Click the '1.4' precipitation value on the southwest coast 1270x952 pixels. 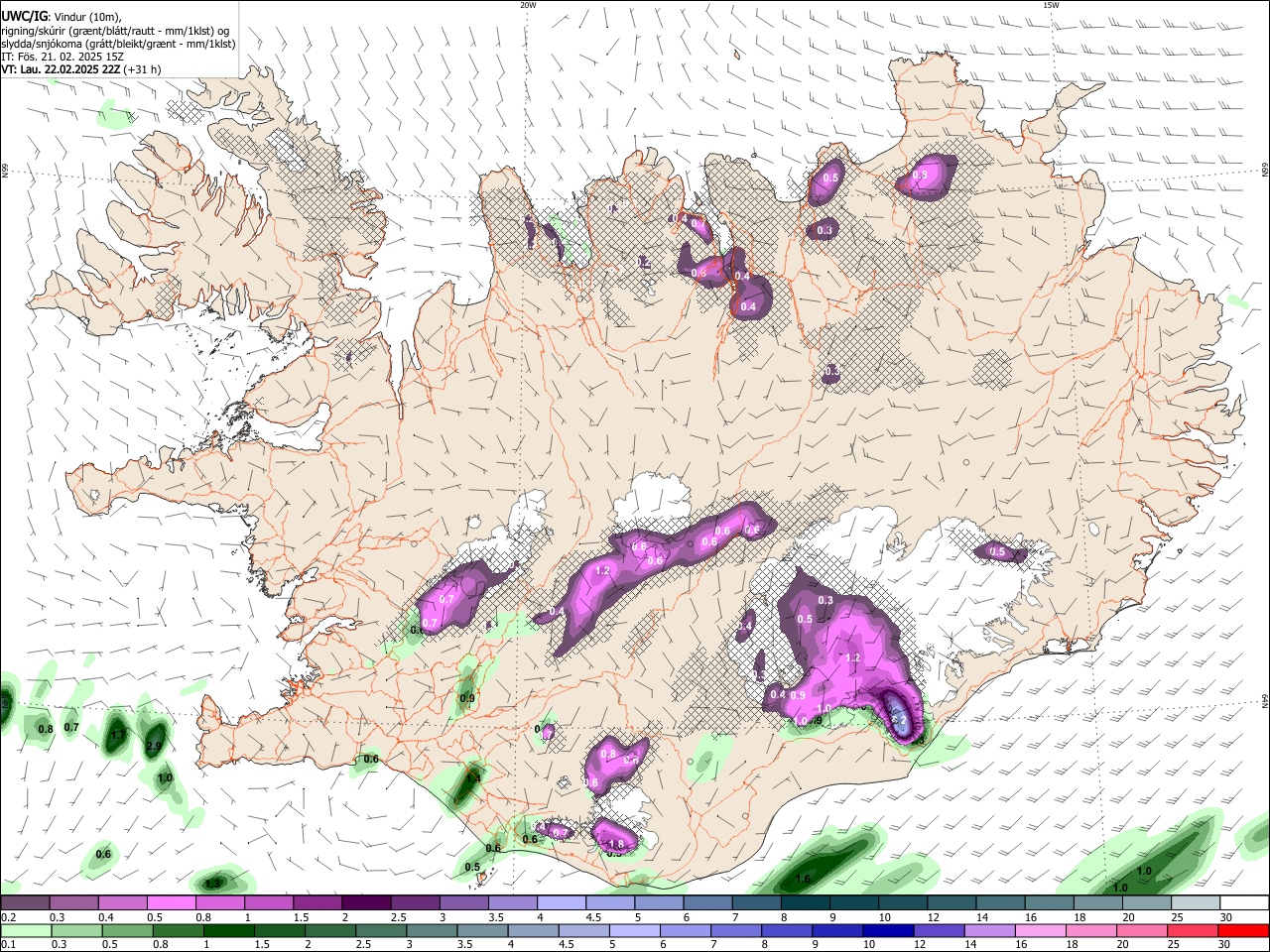click(473, 778)
